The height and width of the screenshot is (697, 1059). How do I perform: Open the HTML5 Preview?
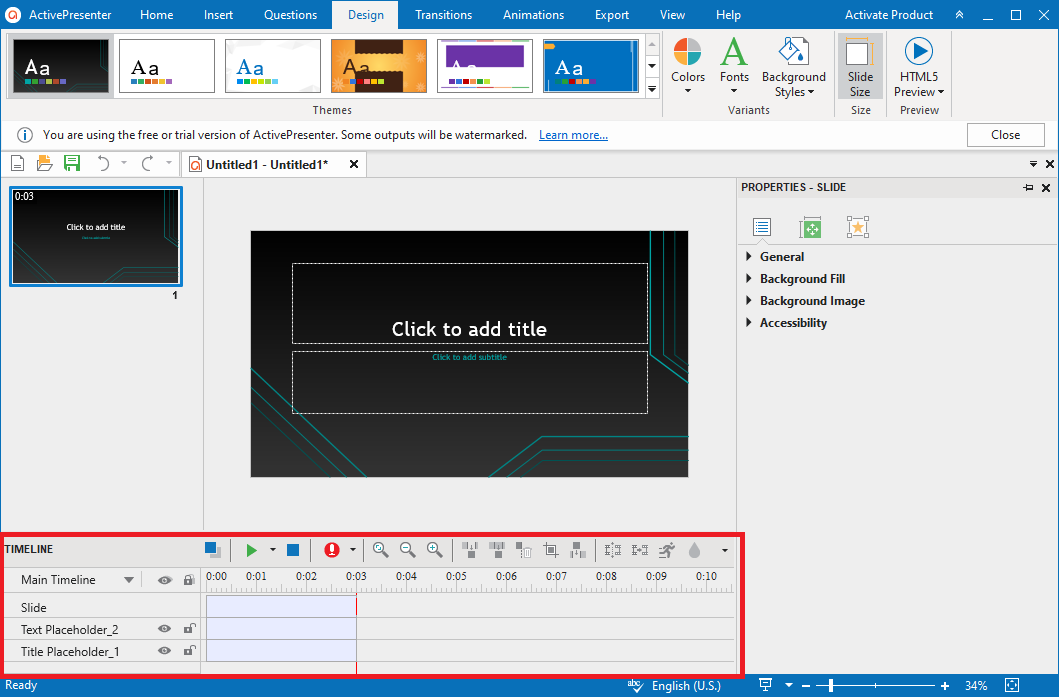pyautogui.click(x=918, y=66)
